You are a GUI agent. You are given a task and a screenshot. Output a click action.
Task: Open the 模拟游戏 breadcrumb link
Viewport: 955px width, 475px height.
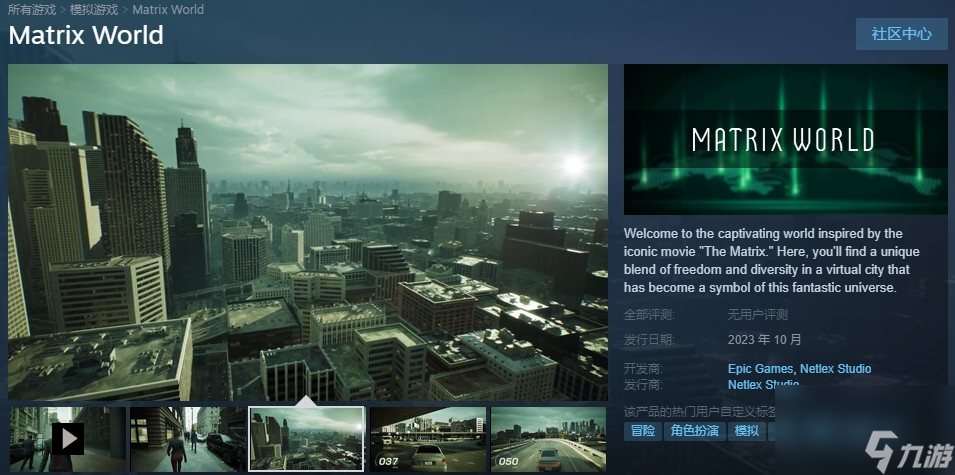tap(94, 10)
